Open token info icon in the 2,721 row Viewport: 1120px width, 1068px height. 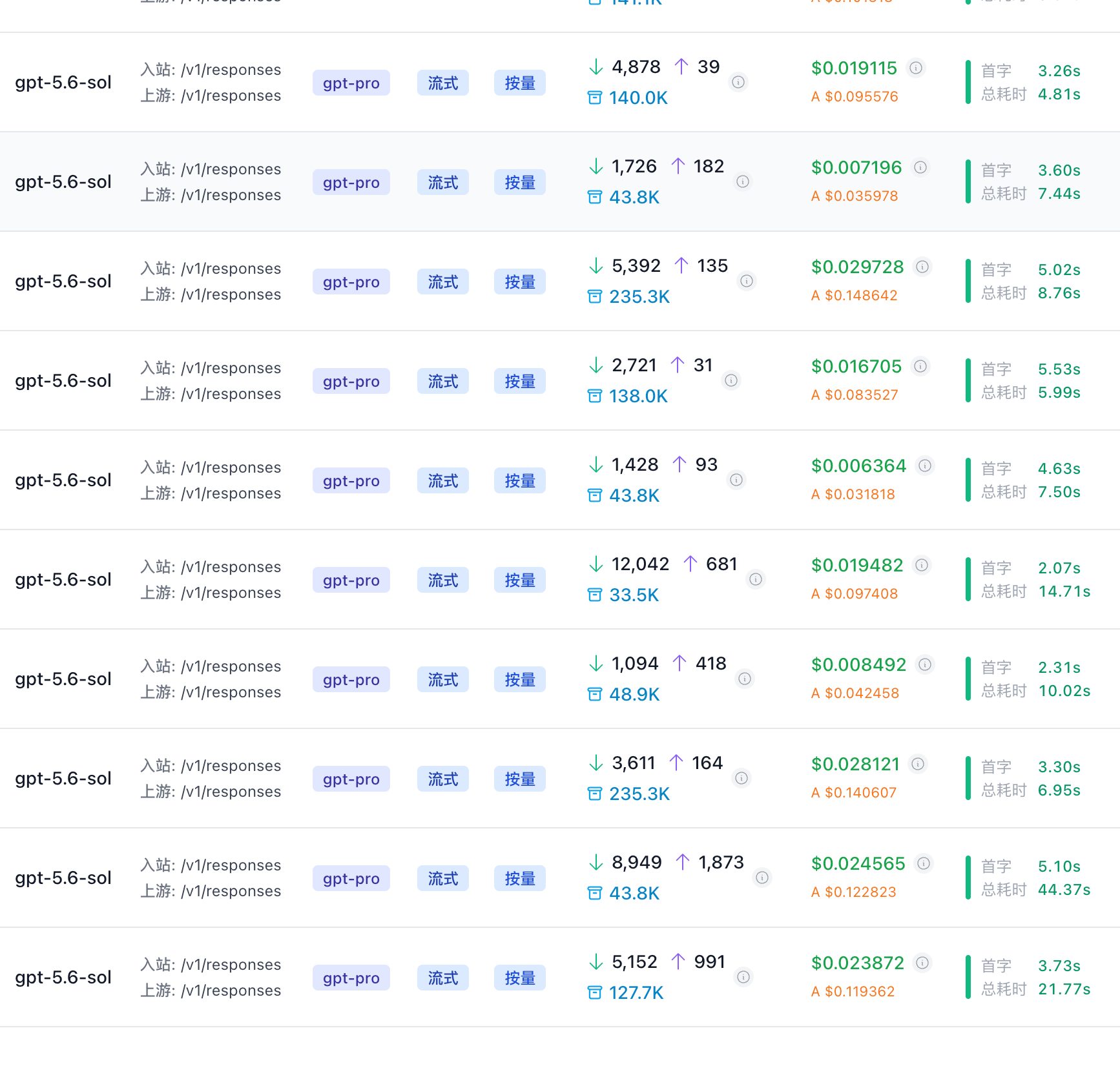731,380
